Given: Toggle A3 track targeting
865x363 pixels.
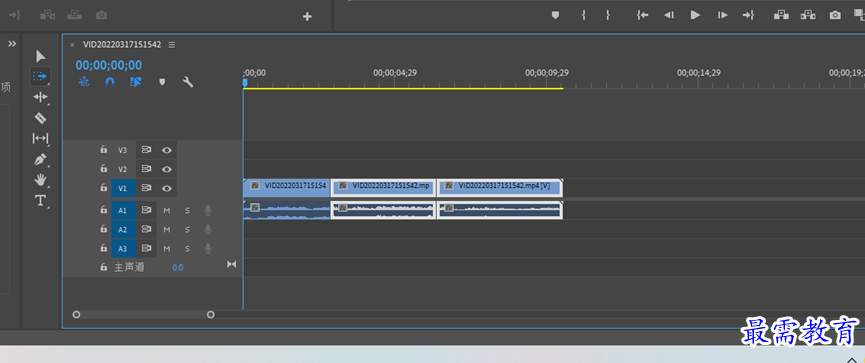Looking at the screenshot, I should [x=122, y=249].
